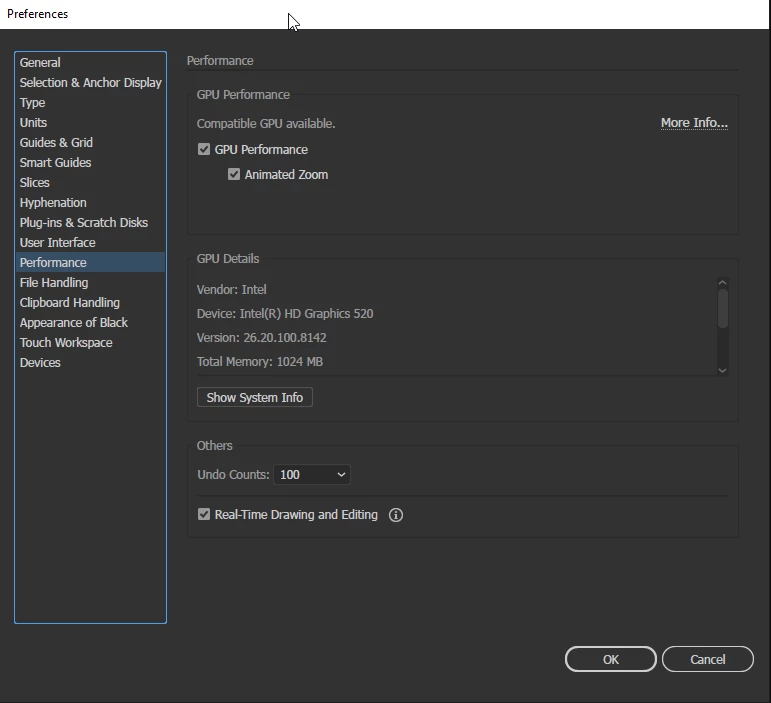The height and width of the screenshot is (703, 771).
Task: Click the Undo Counts label
Action: [233, 474]
